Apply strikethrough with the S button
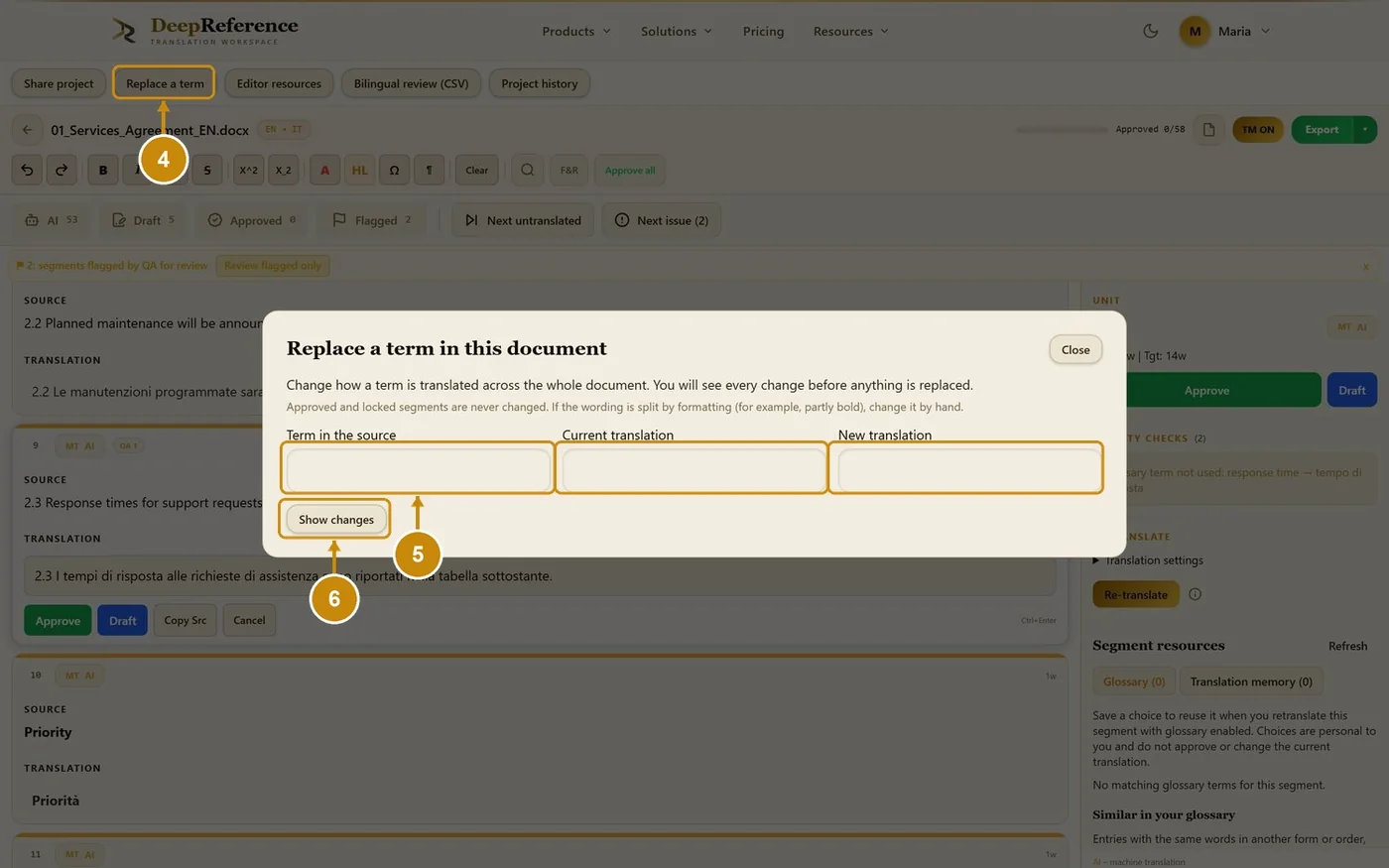1389x868 pixels. [x=206, y=170]
